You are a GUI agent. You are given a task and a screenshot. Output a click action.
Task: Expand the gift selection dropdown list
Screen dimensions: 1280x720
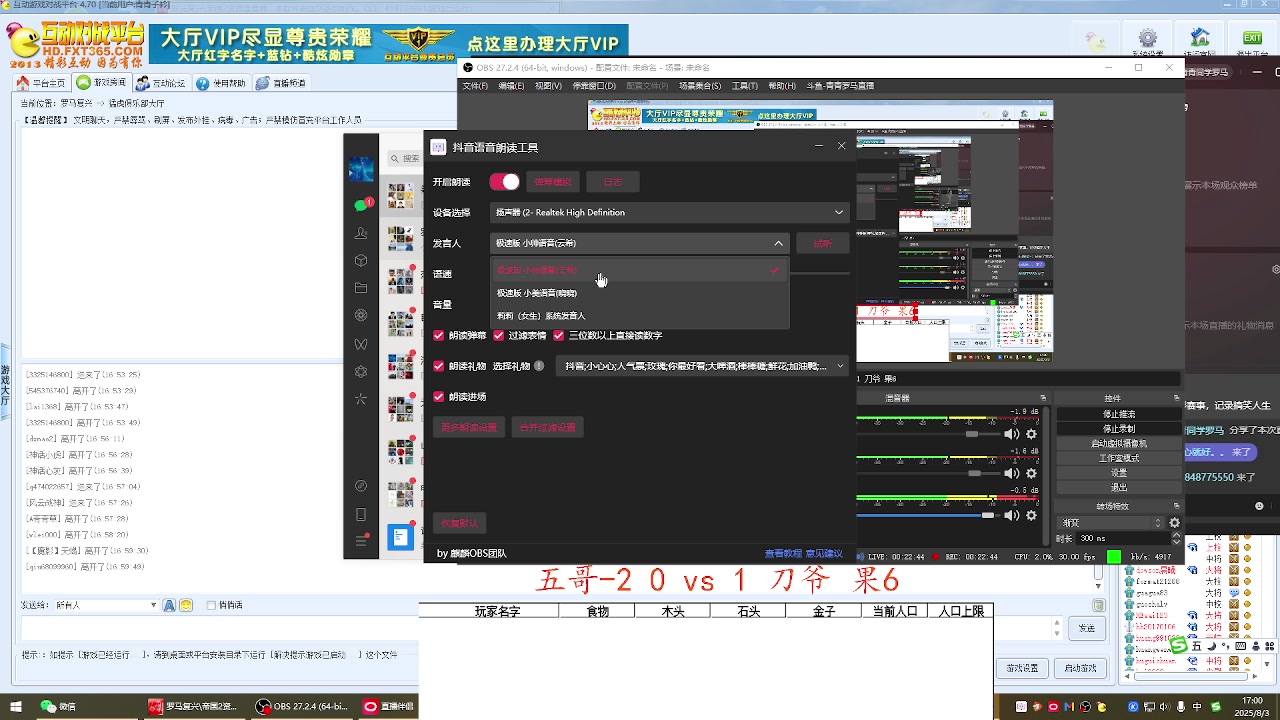(703, 366)
